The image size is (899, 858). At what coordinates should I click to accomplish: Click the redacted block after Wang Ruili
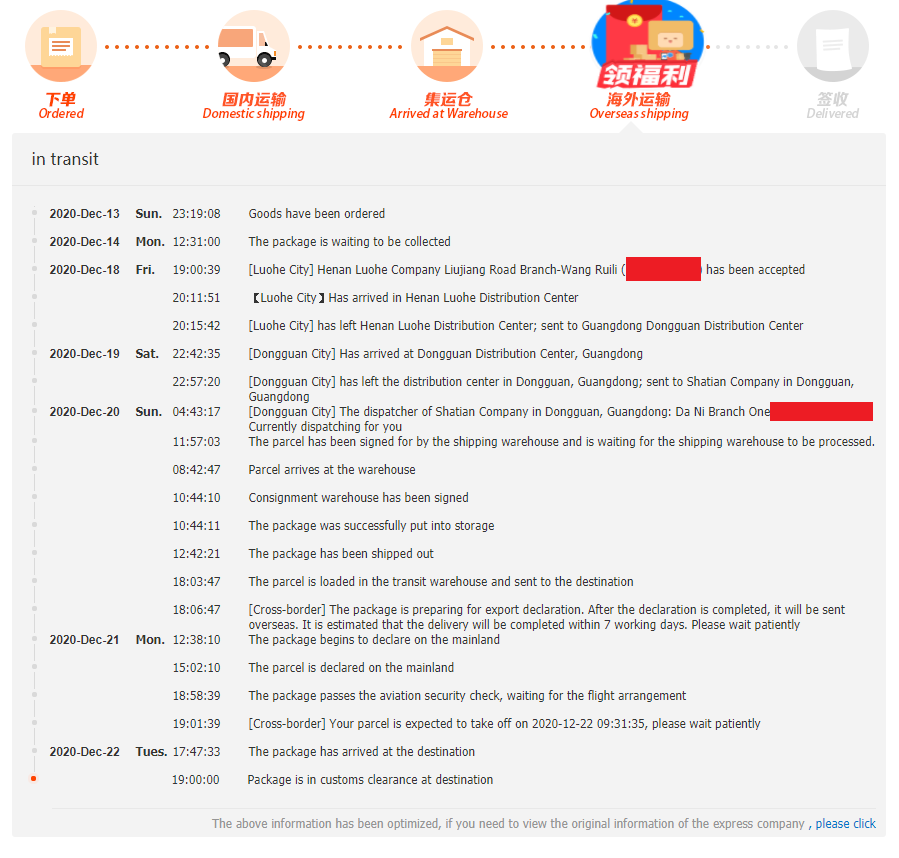663,269
